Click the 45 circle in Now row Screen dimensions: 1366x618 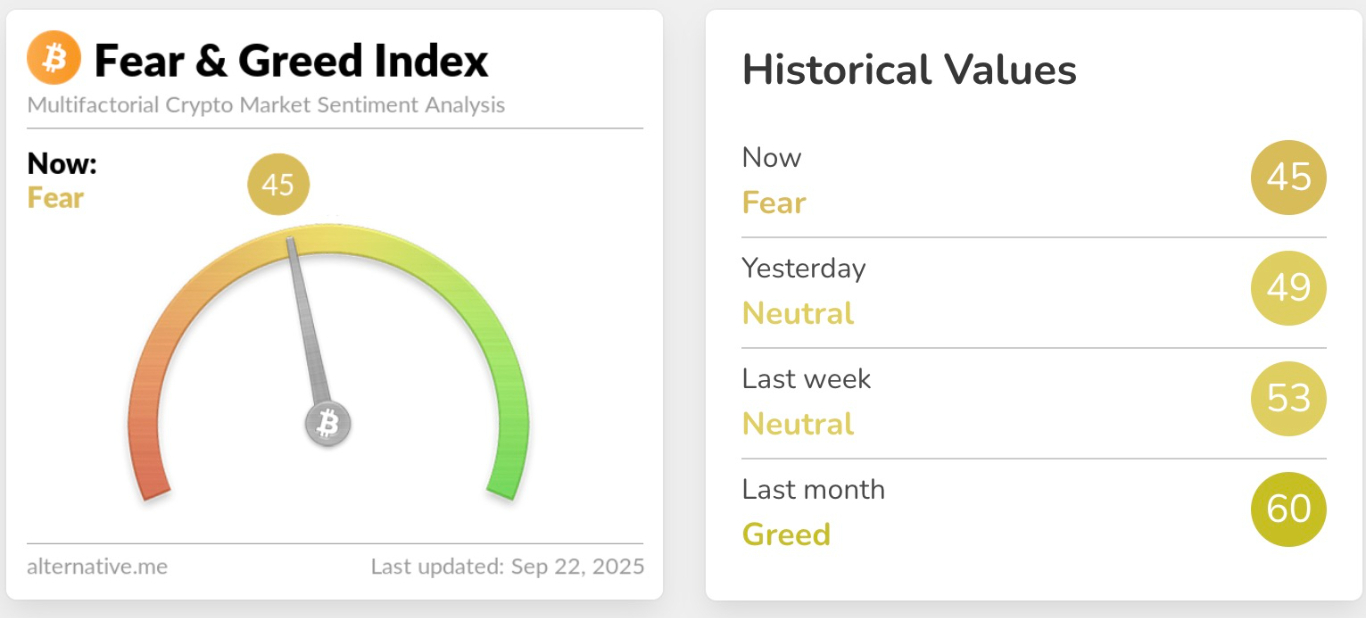pos(1288,178)
